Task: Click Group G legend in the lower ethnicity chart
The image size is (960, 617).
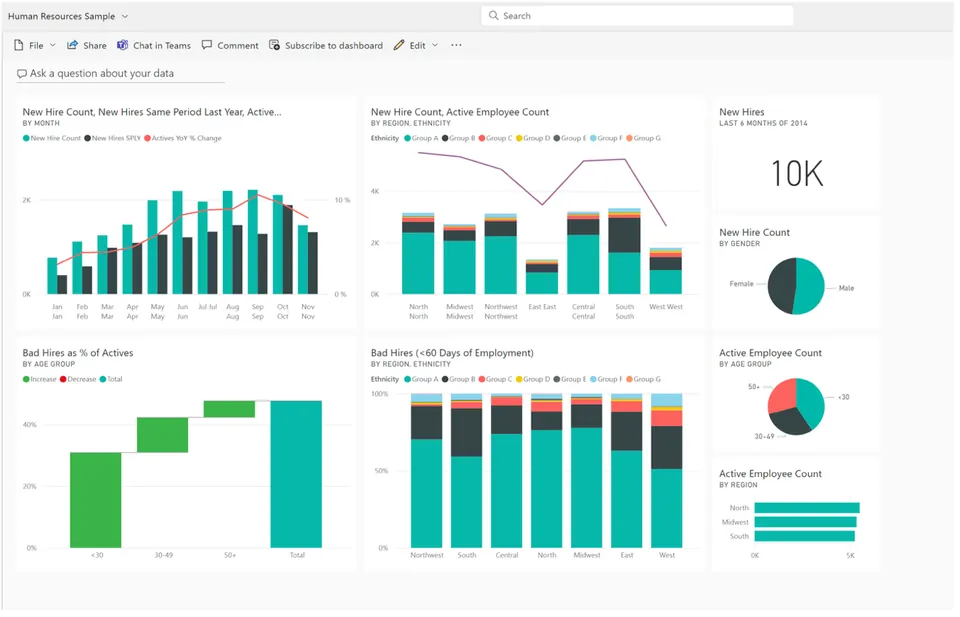Action: pyautogui.click(x=643, y=380)
